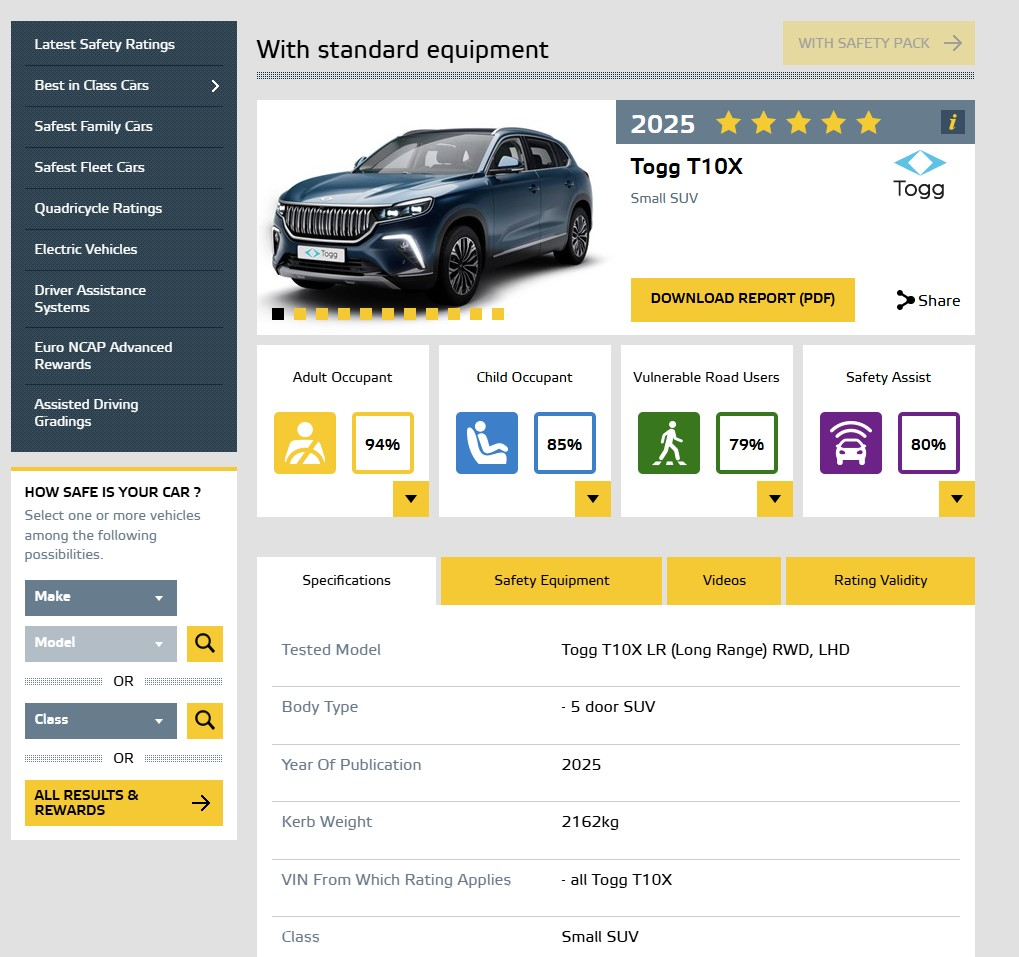Expand Vulnerable Road Users details arrow

click(x=775, y=499)
